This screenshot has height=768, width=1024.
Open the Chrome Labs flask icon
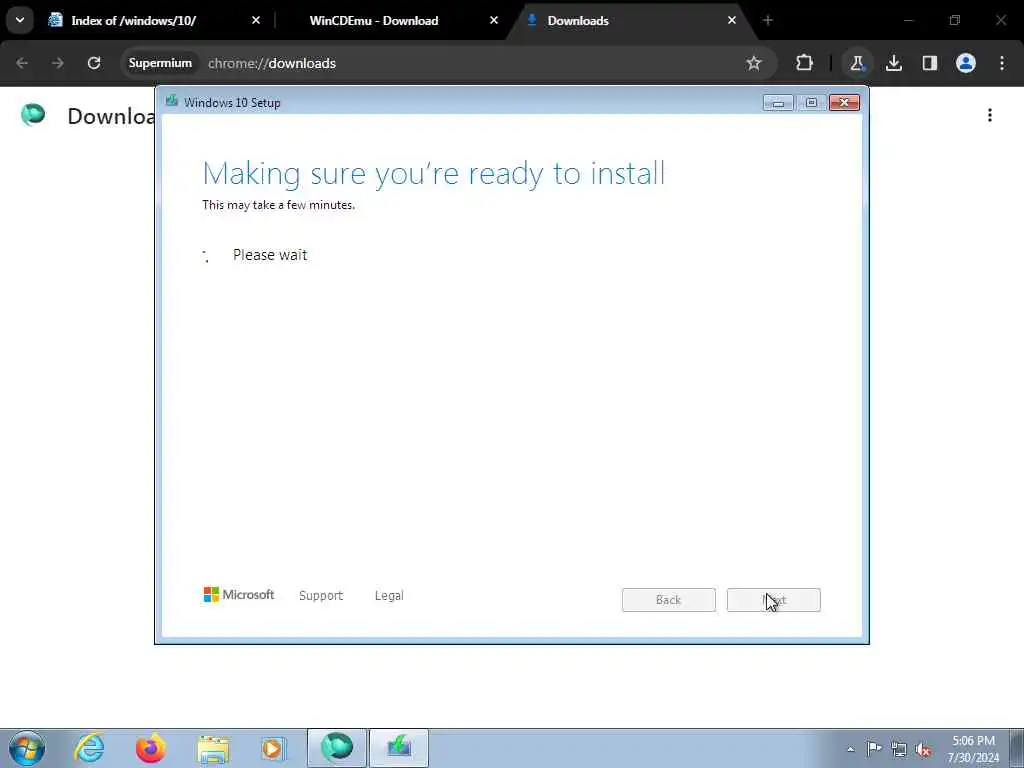[857, 63]
